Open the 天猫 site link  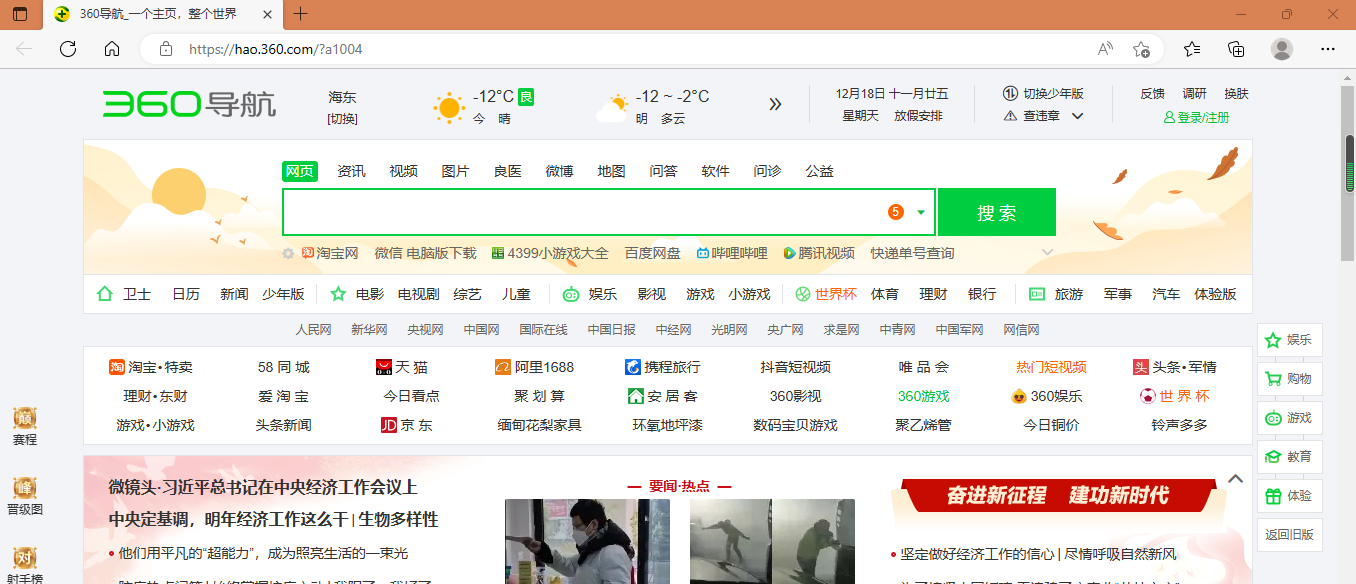click(401, 367)
